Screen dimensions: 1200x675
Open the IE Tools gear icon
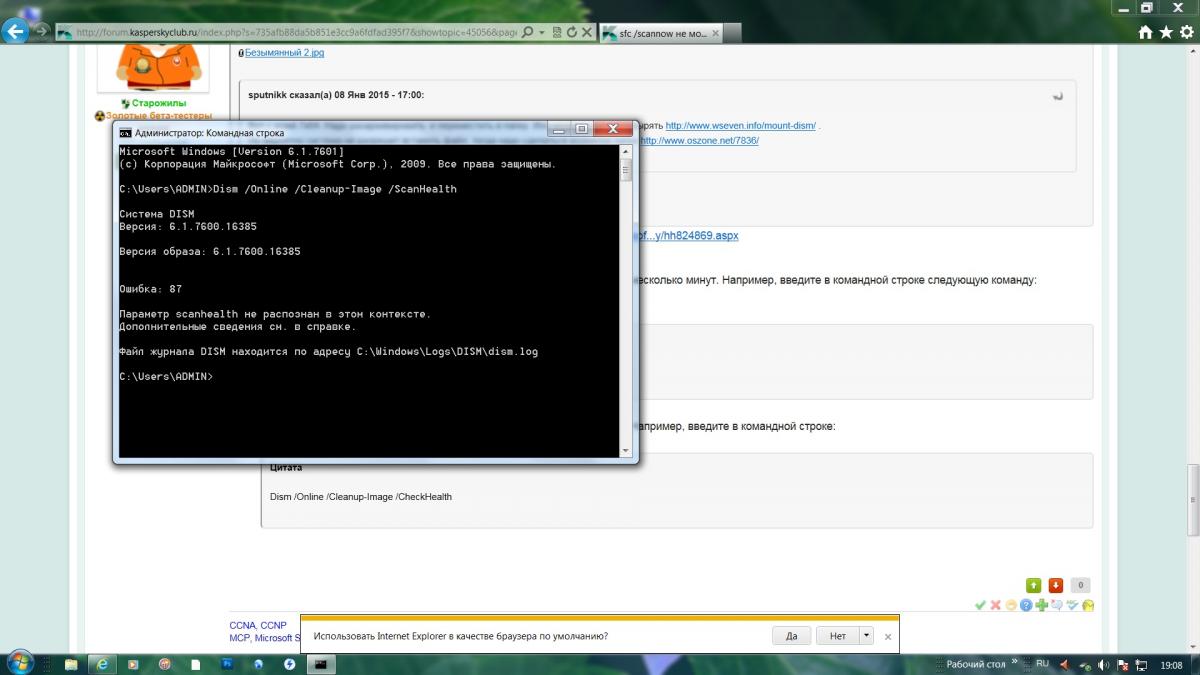[x=1185, y=32]
